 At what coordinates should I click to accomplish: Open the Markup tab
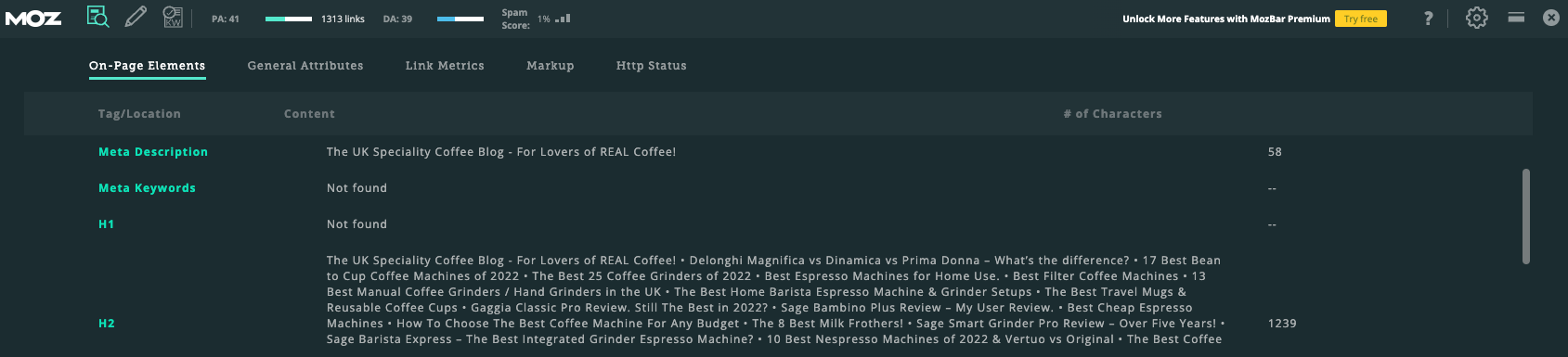pyautogui.click(x=551, y=66)
